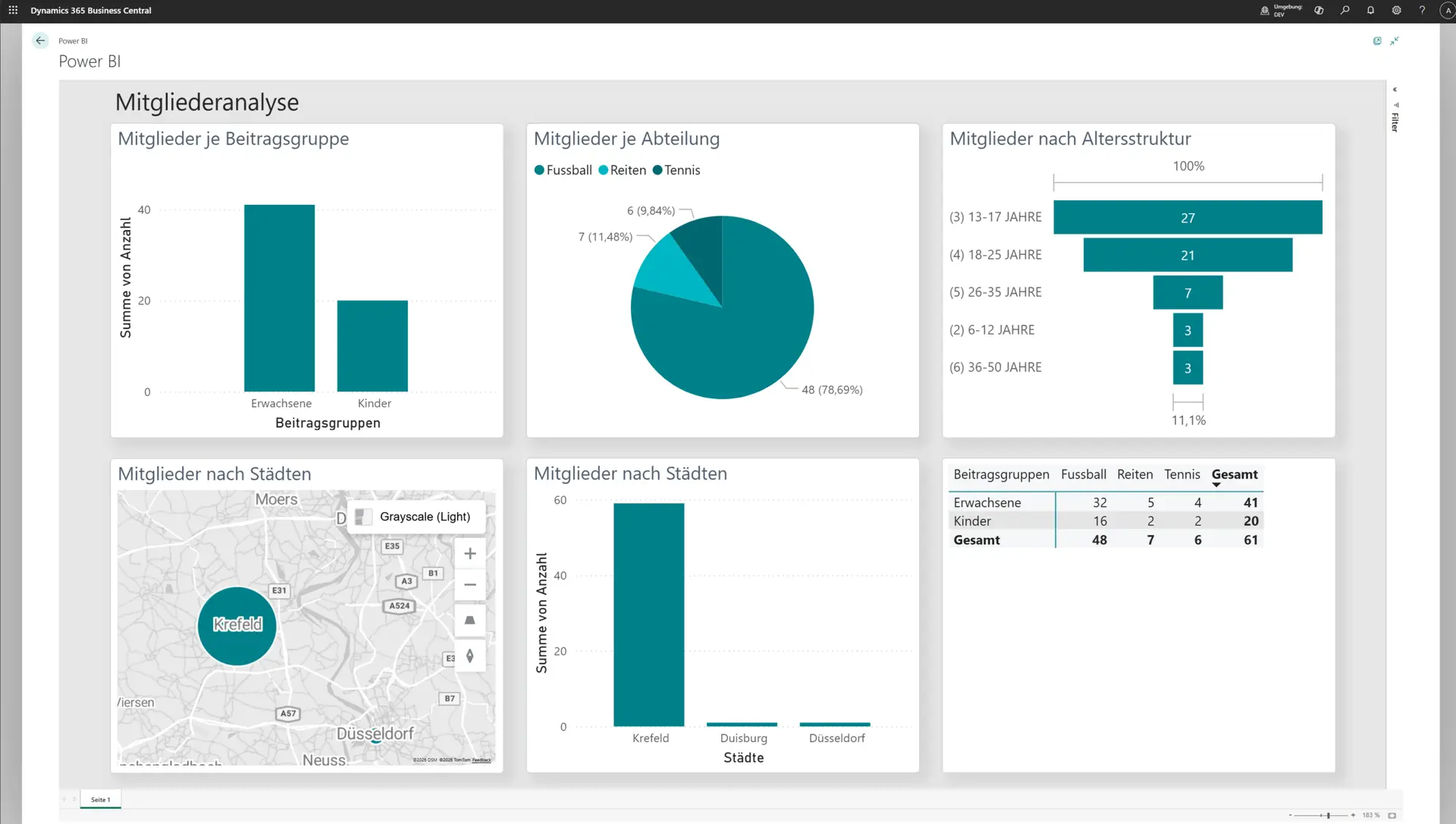Navigate back with the arrow button
Screen dimensions: 1456x824
point(40,40)
